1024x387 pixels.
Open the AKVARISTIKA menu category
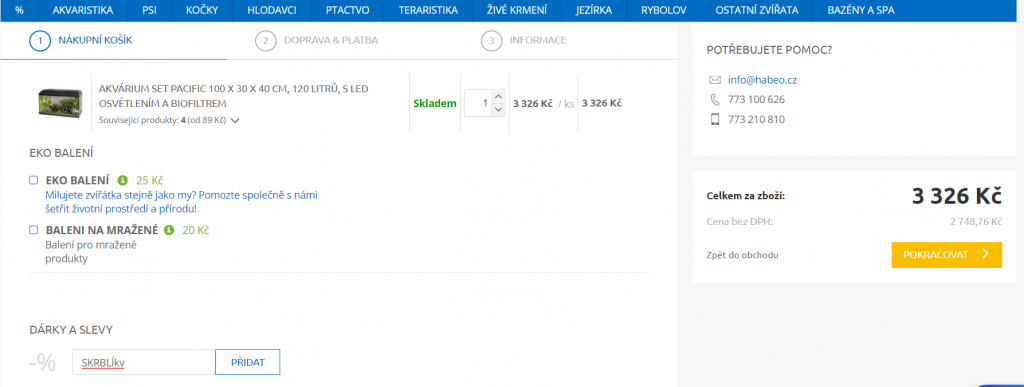click(83, 10)
